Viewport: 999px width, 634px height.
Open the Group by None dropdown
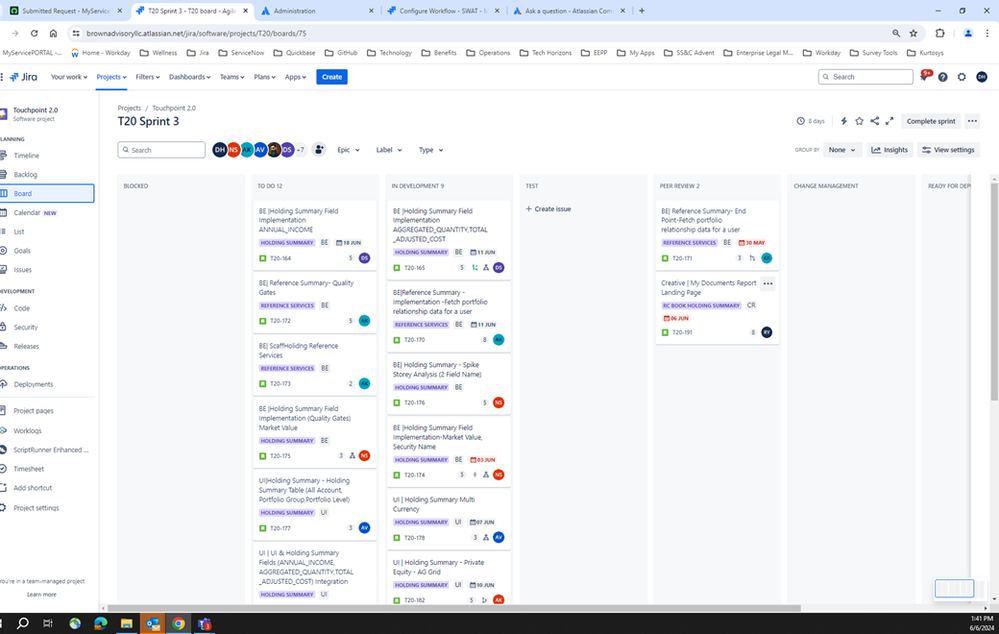click(x=842, y=150)
